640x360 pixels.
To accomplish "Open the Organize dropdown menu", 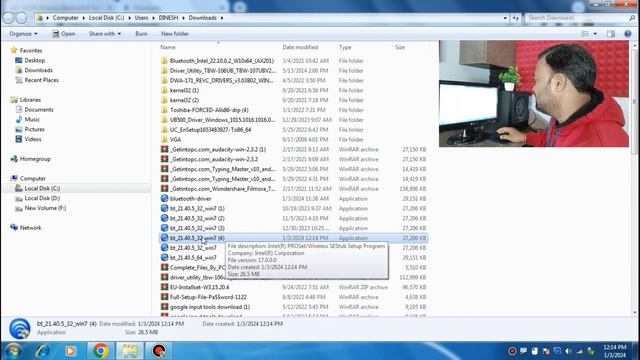I will coord(23,34).
